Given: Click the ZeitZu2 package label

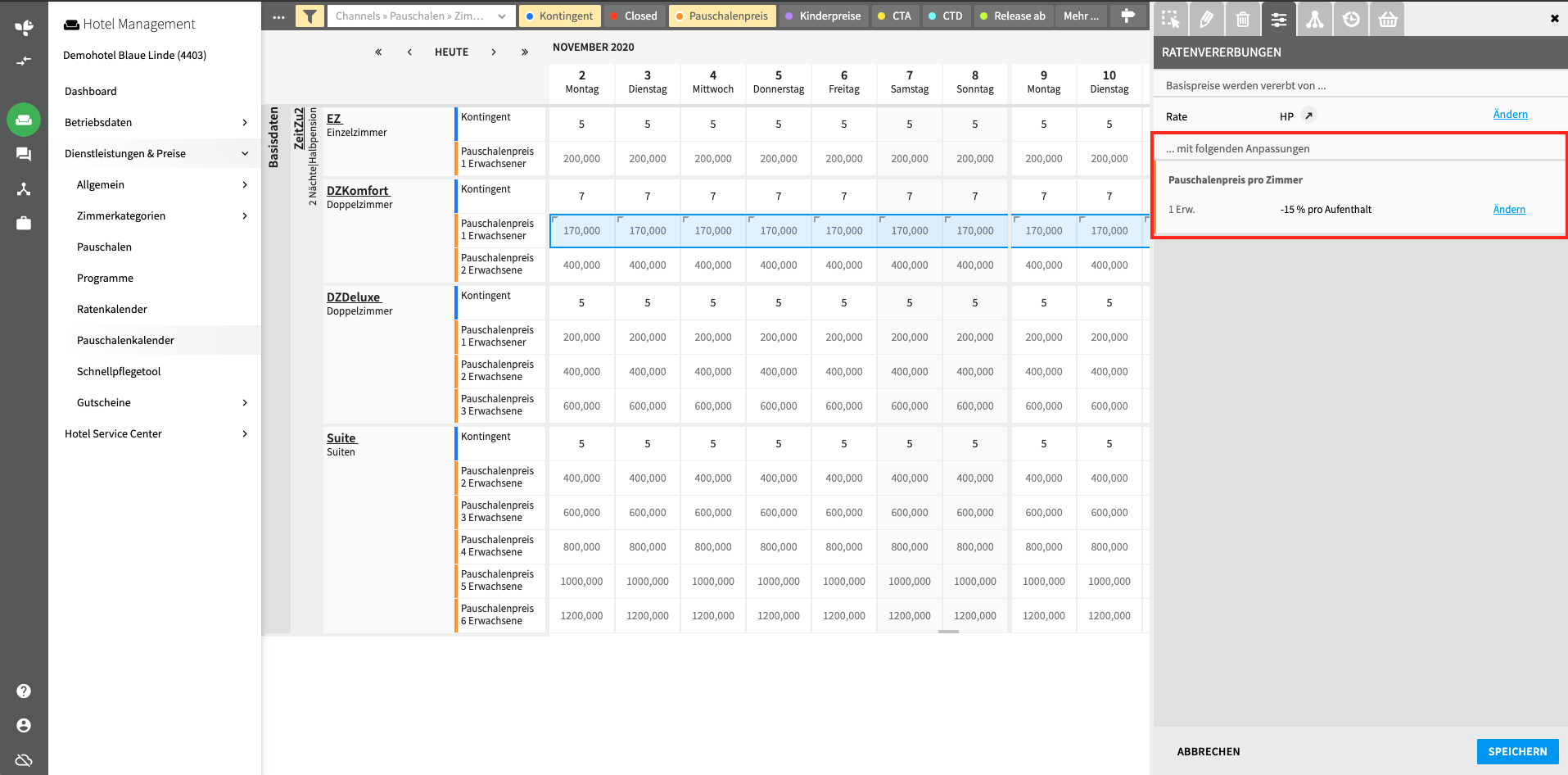Looking at the screenshot, I should coord(299,129).
